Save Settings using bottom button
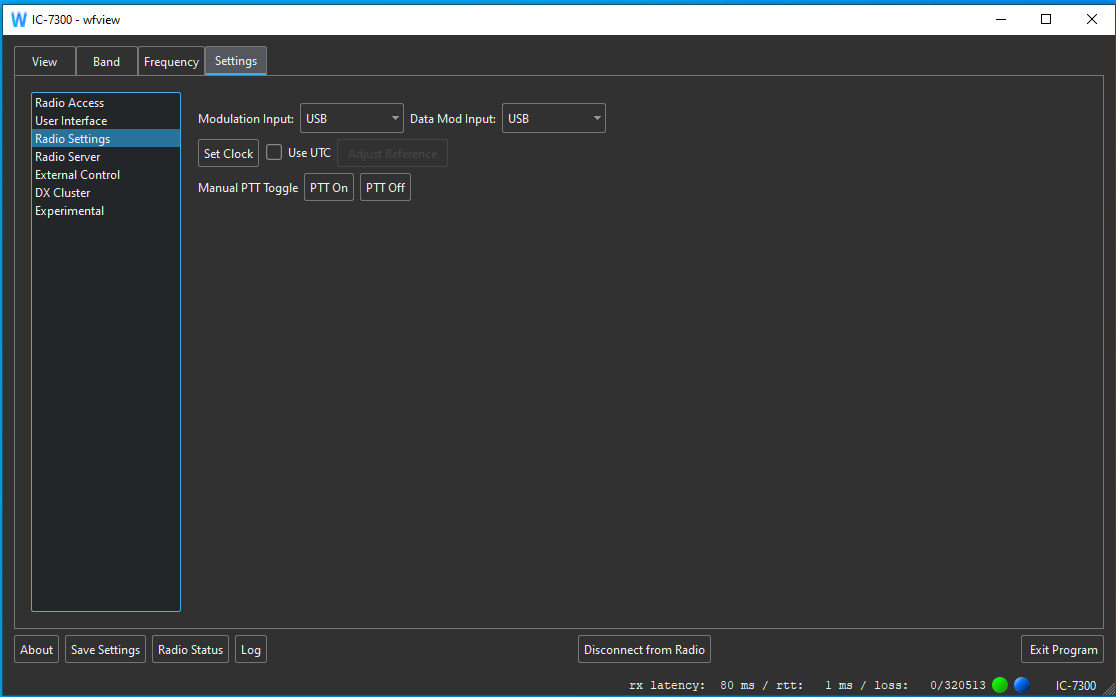Viewport: 1116px width, 697px height. pyautogui.click(x=105, y=650)
